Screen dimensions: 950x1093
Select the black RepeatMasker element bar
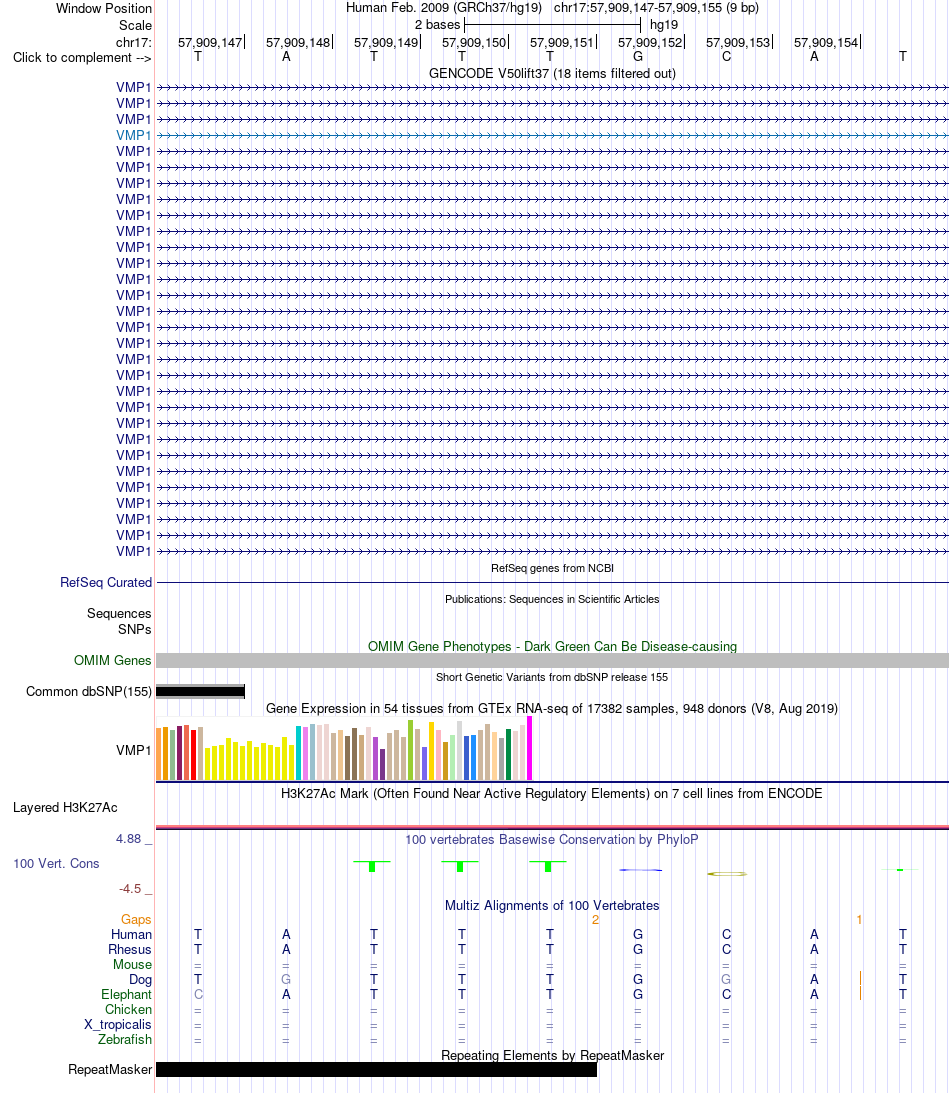(x=376, y=1069)
